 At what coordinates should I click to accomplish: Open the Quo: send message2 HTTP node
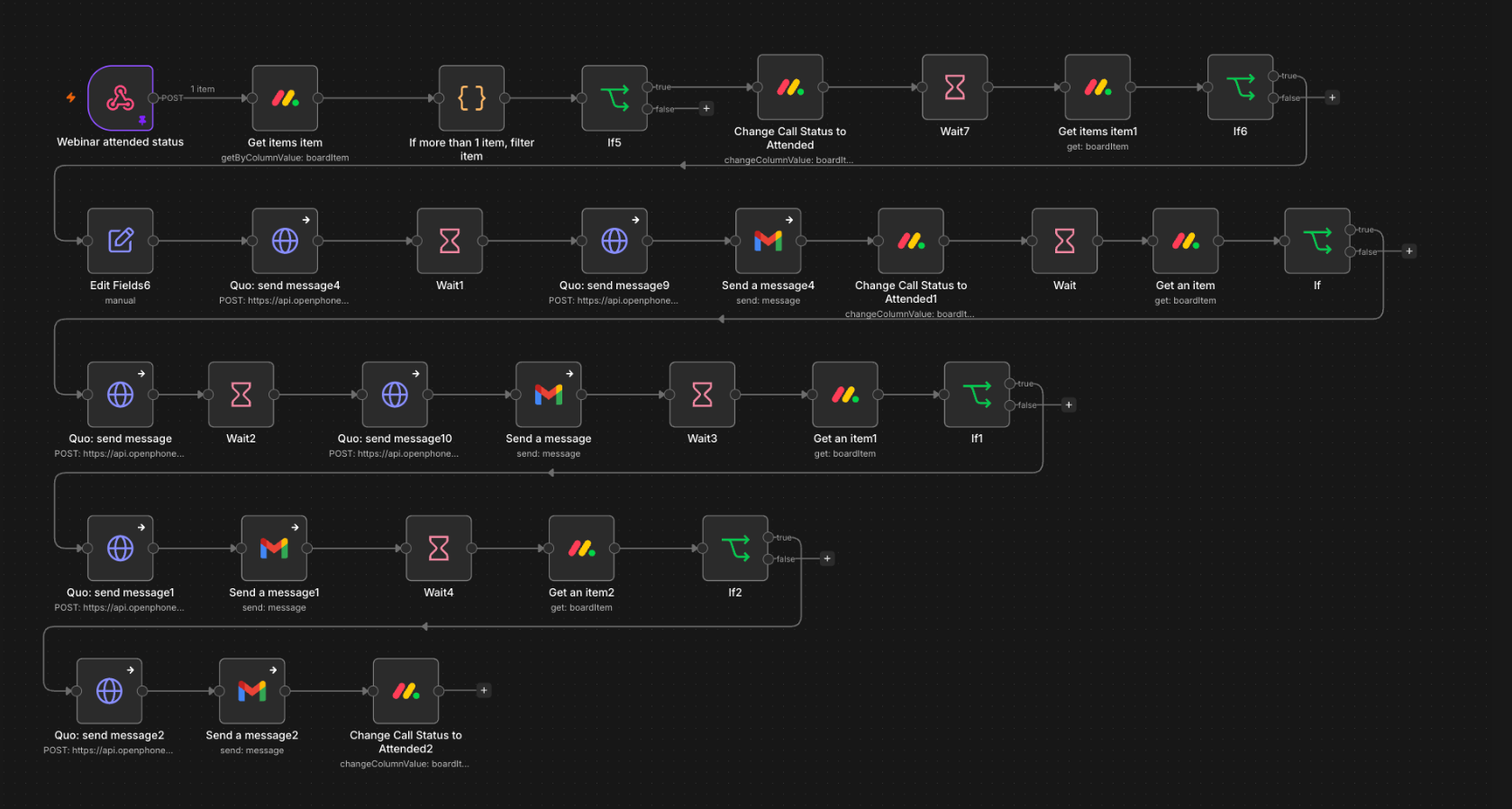(109, 691)
